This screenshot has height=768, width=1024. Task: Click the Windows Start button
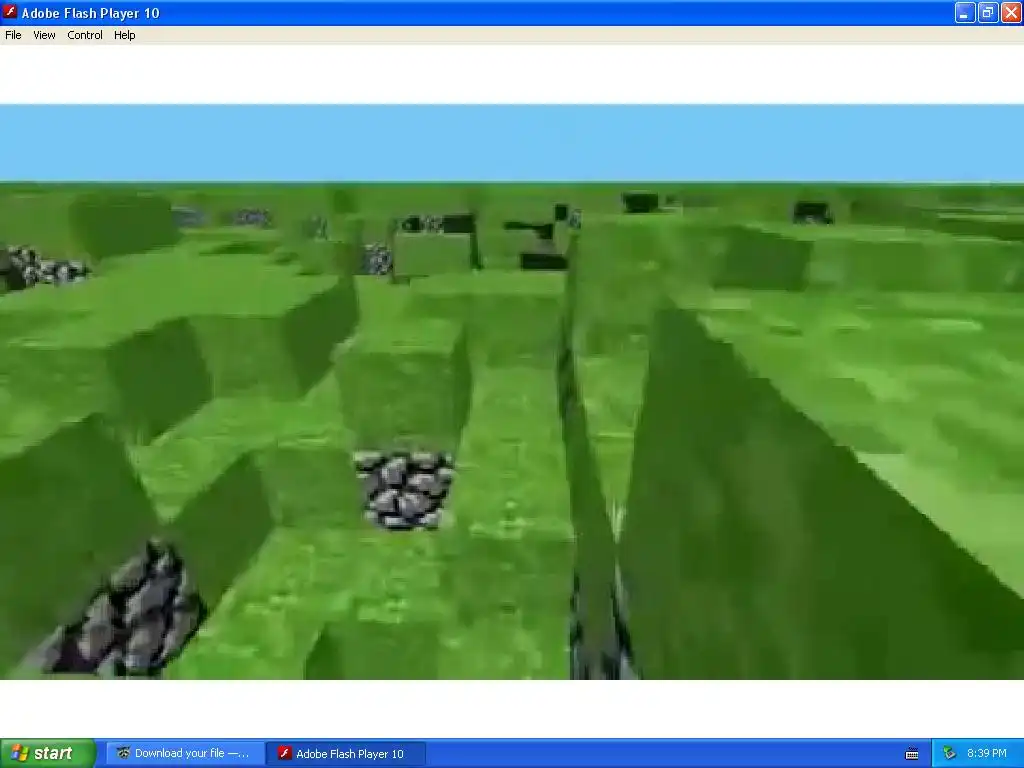click(x=48, y=753)
